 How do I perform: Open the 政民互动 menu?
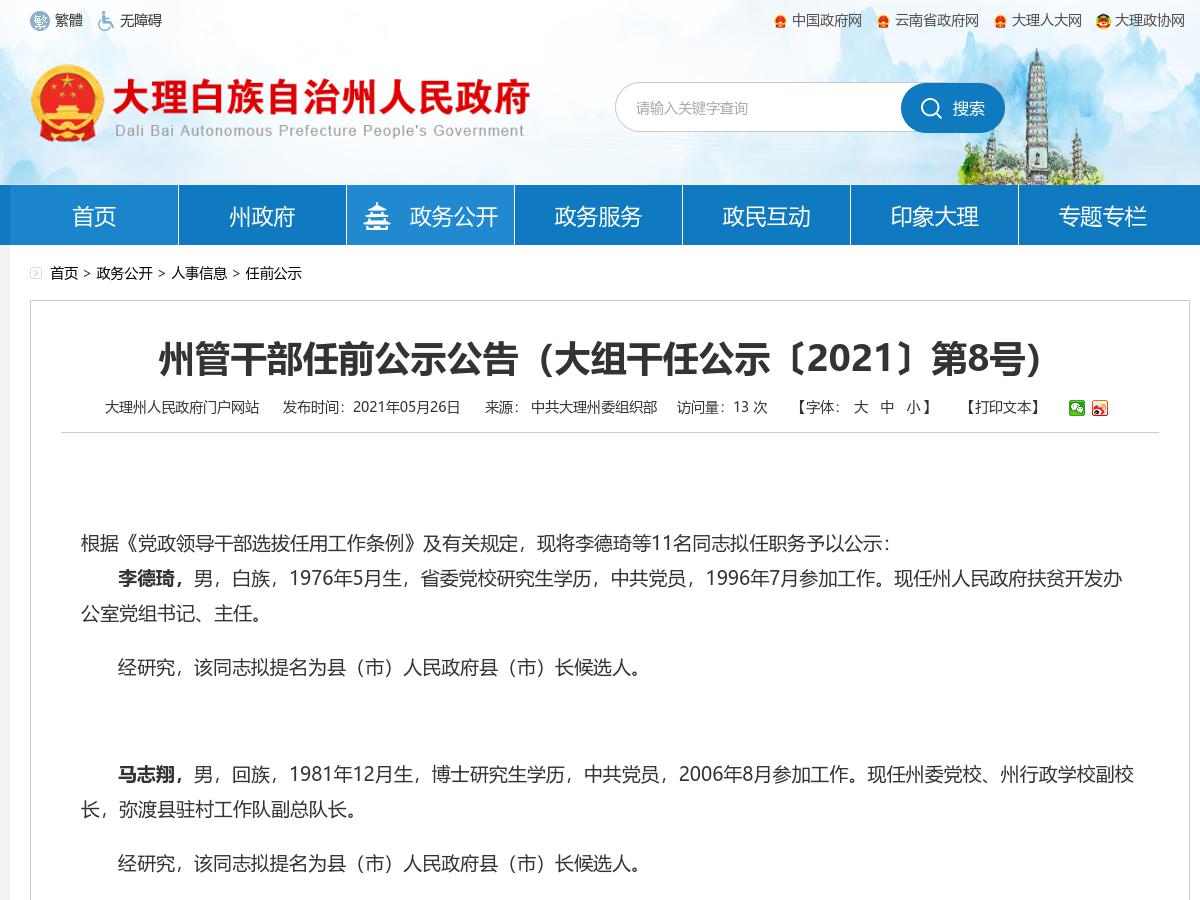tap(766, 214)
